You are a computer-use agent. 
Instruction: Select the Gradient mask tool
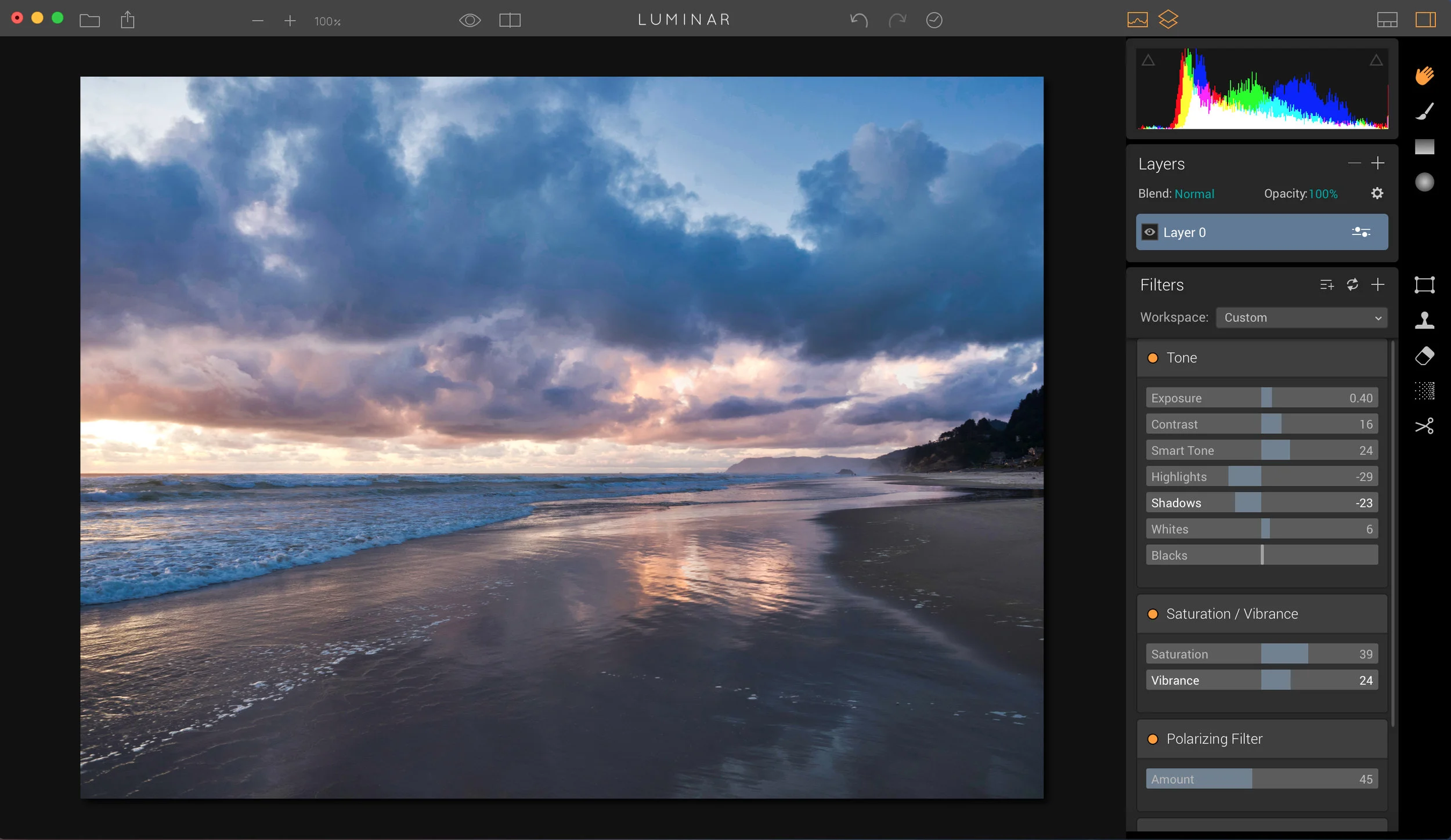[x=1424, y=147]
